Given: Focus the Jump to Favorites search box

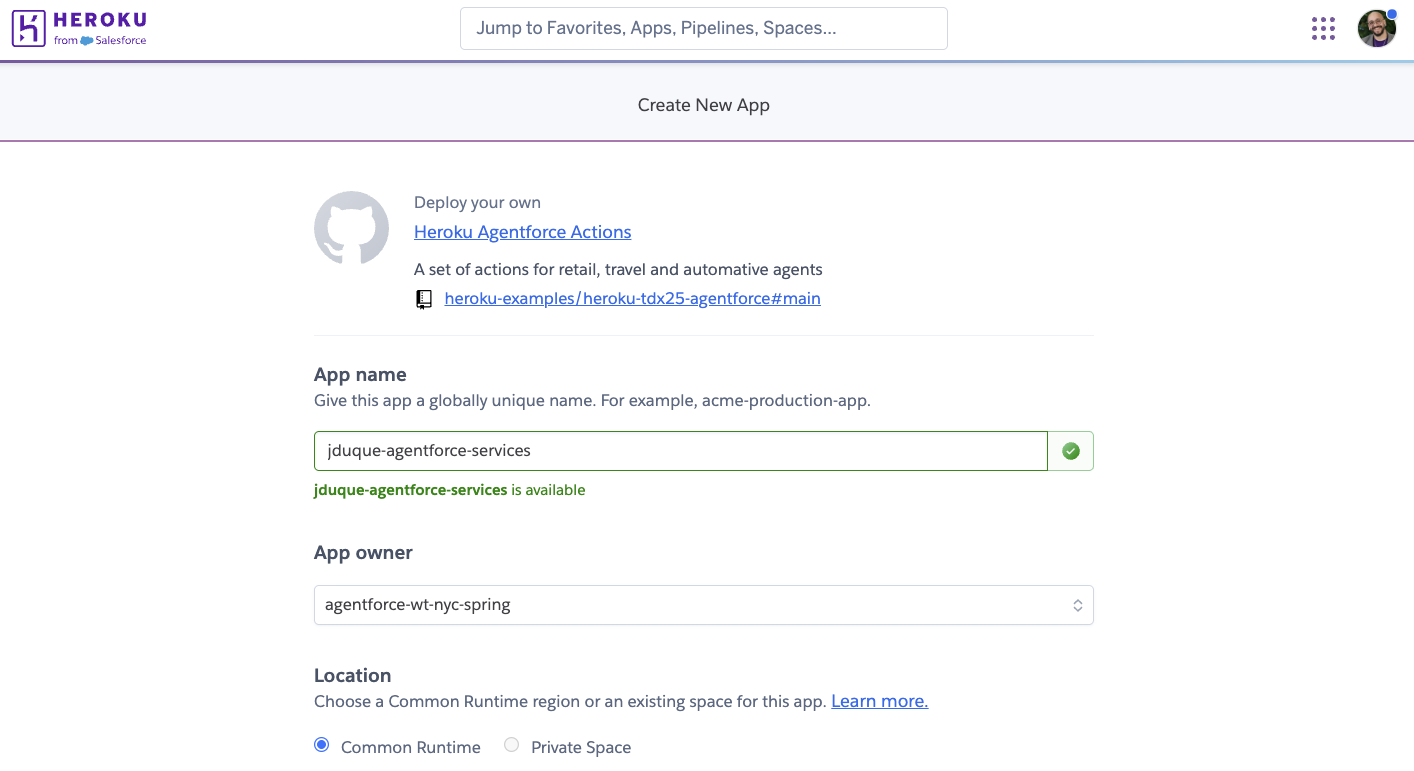Looking at the screenshot, I should pos(703,28).
